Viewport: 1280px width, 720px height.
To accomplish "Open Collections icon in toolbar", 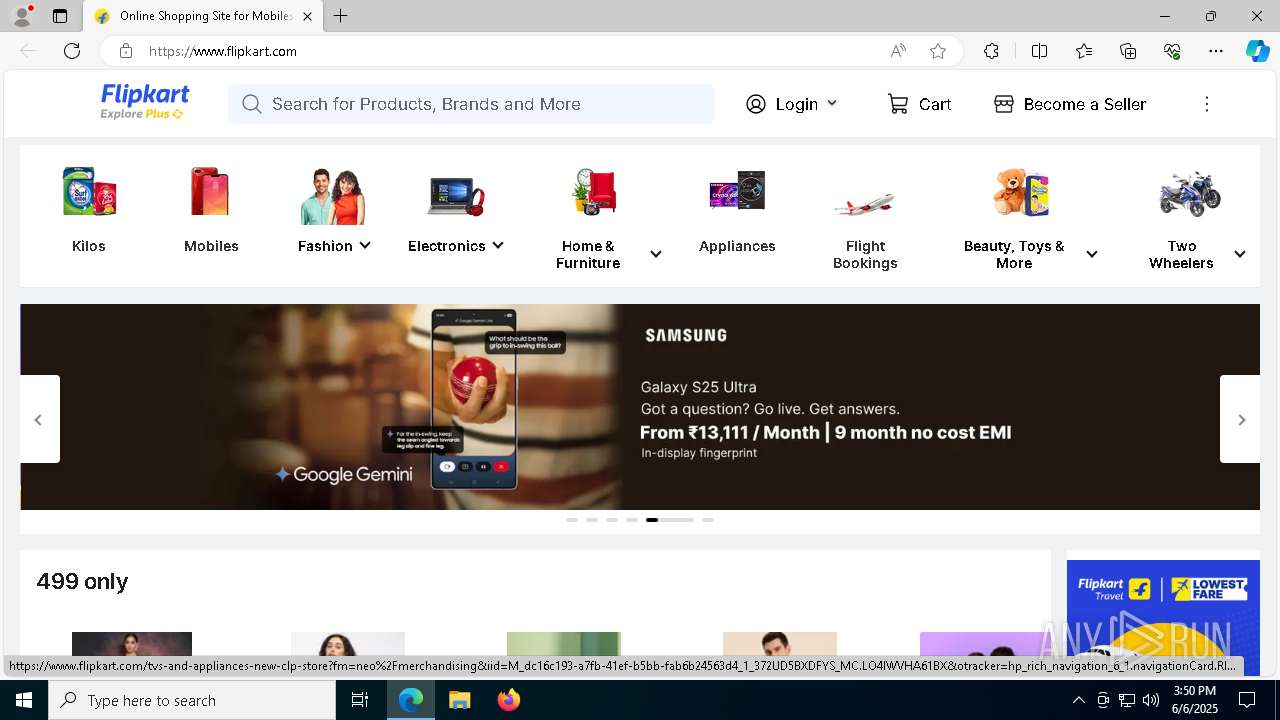I will (1128, 51).
